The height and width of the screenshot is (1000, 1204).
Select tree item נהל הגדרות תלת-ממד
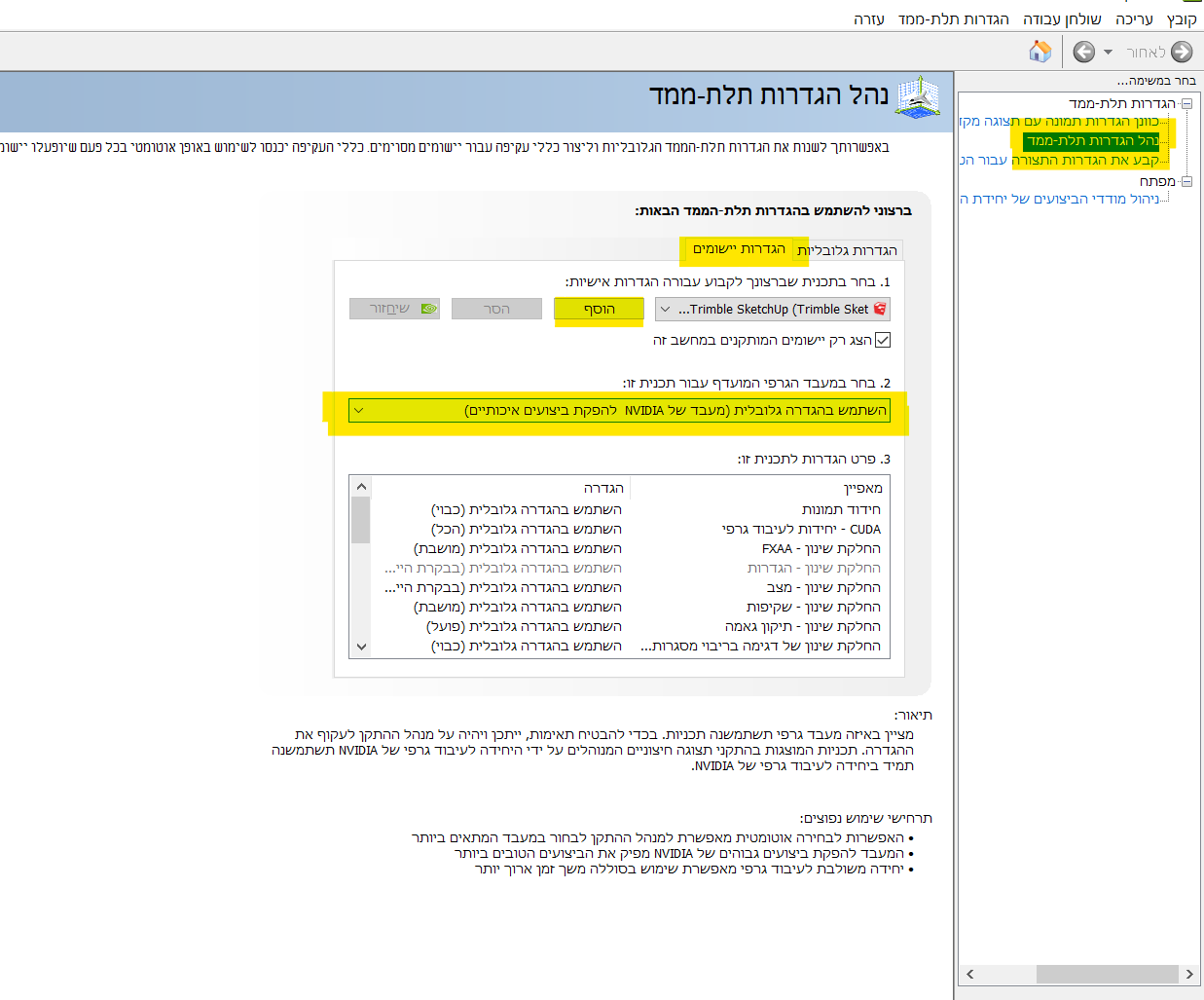(x=1093, y=141)
